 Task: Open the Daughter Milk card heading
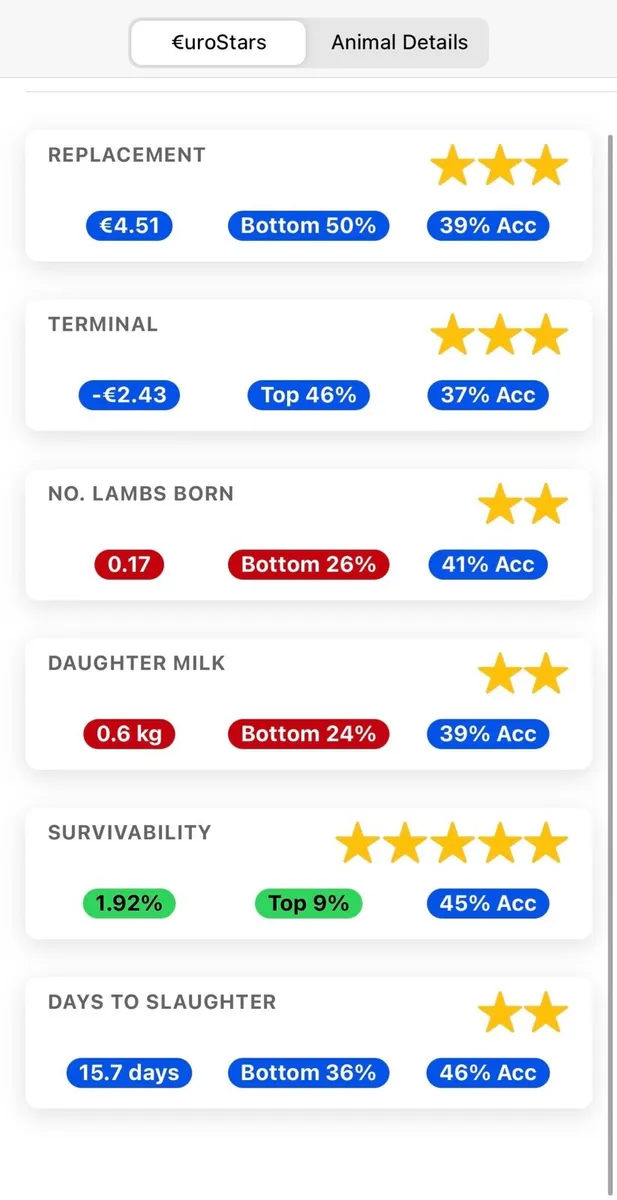pyautogui.click(x=137, y=663)
